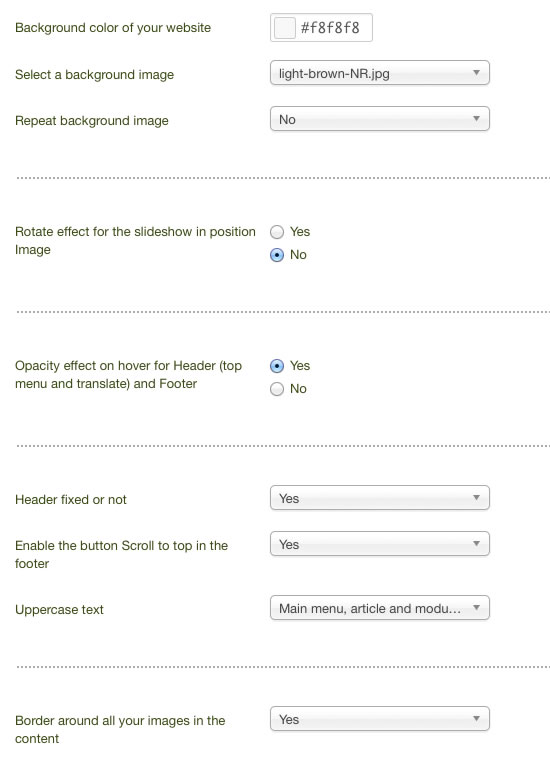Click the arrow icon on Uppercase text dropdown

(x=476, y=607)
